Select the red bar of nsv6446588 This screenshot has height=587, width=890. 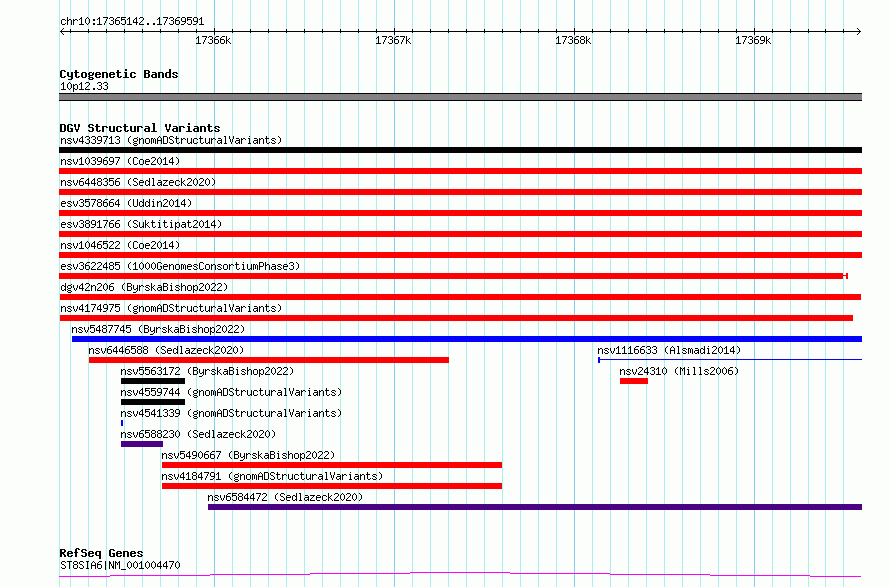268,360
